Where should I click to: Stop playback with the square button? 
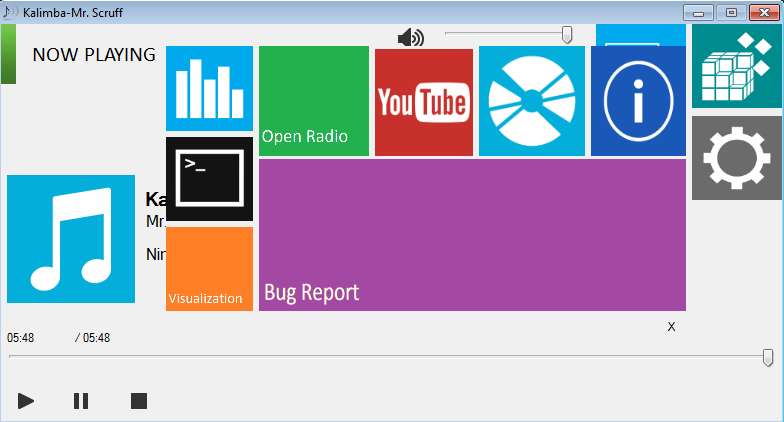pyautogui.click(x=138, y=401)
